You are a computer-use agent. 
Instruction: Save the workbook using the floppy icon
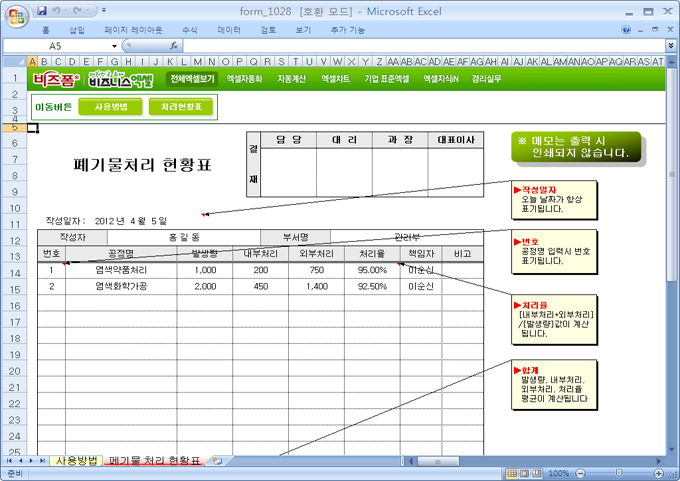41,10
